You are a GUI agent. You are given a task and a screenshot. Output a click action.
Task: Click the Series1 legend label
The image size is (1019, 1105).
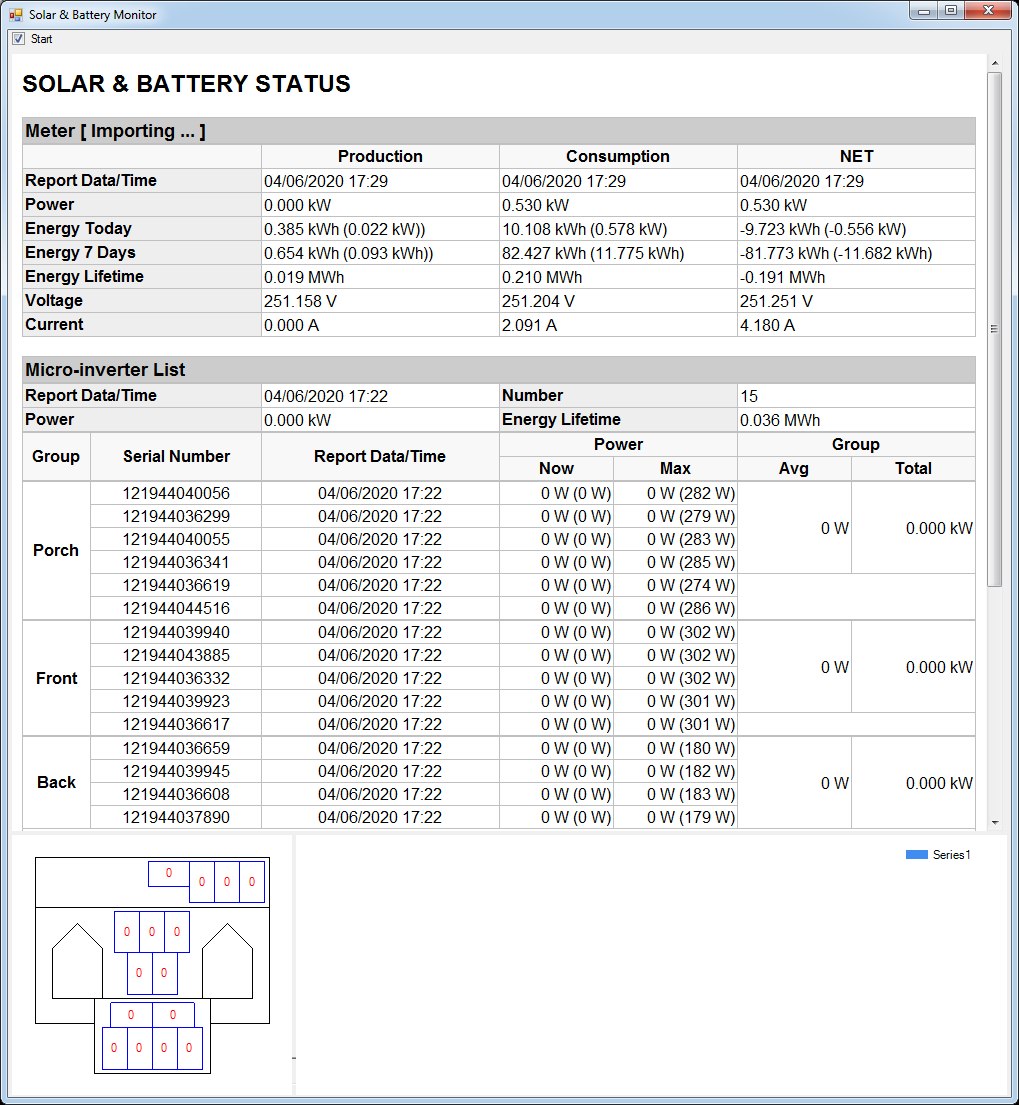(x=951, y=854)
